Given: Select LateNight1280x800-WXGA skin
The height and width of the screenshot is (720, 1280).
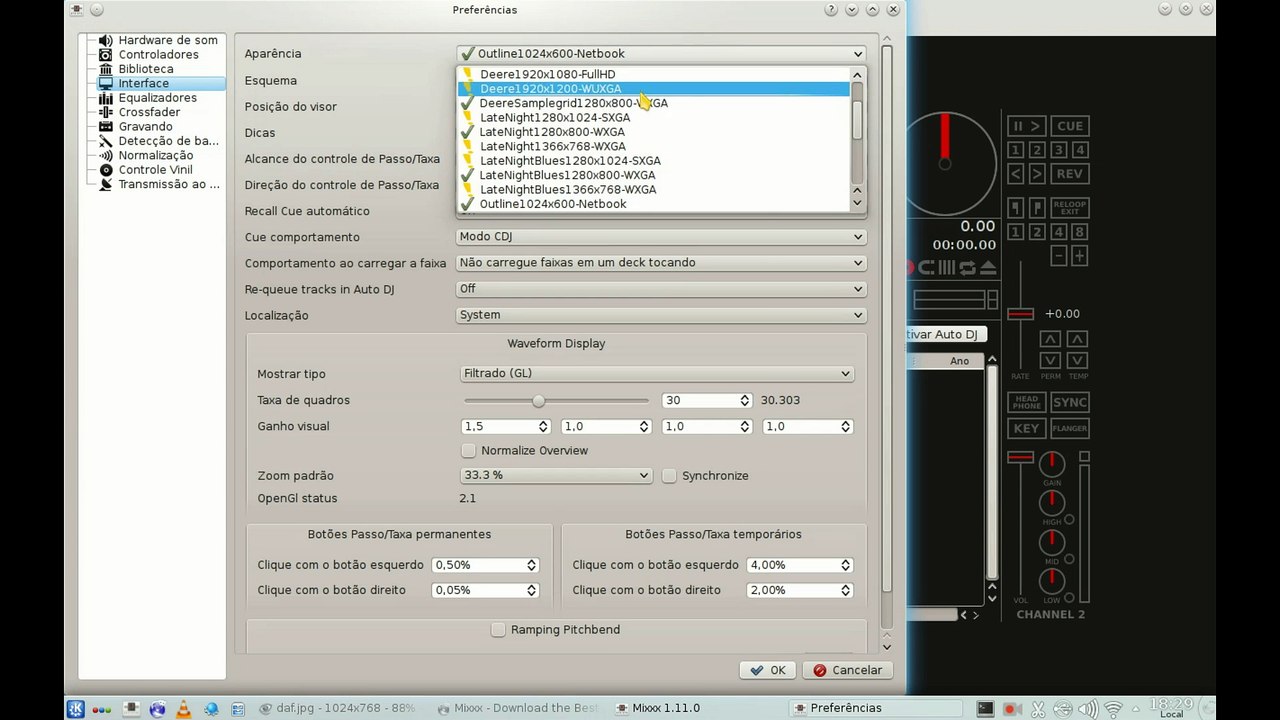Looking at the screenshot, I should point(654,132).
